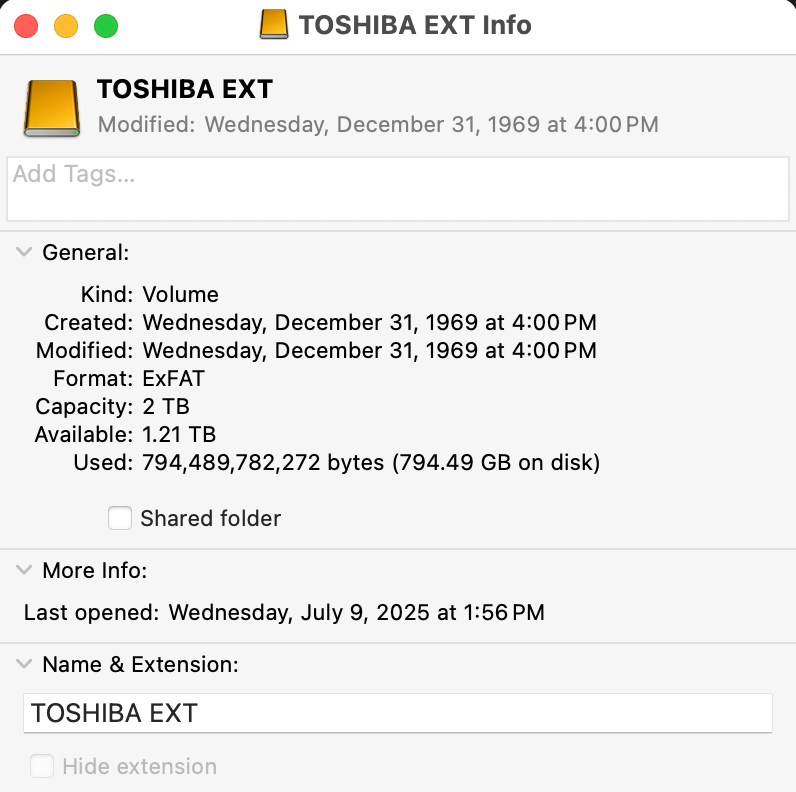
Task: Click the Used bytes value
Action: coord(370,463)
